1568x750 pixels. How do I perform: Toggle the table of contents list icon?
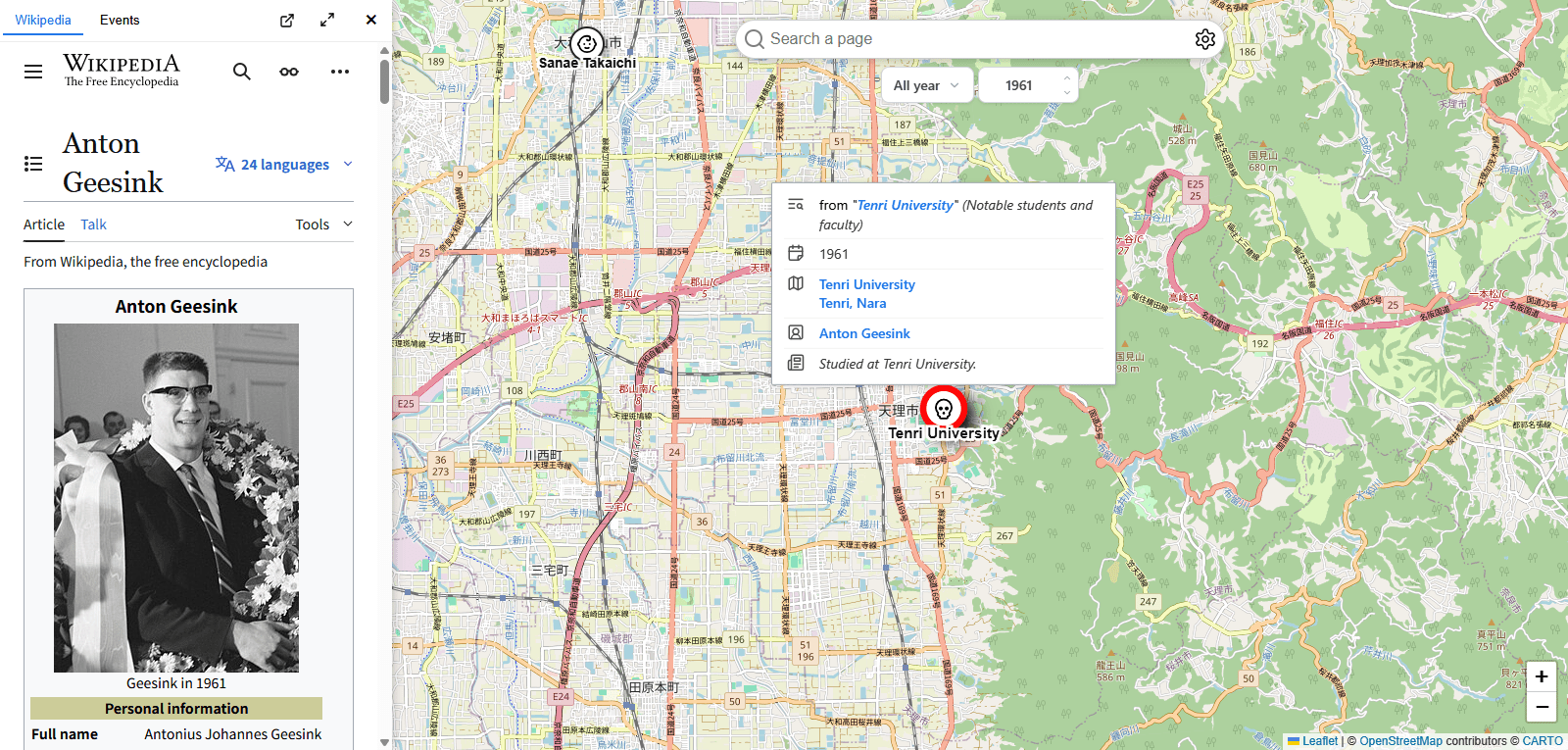click(x=33, y=164)
